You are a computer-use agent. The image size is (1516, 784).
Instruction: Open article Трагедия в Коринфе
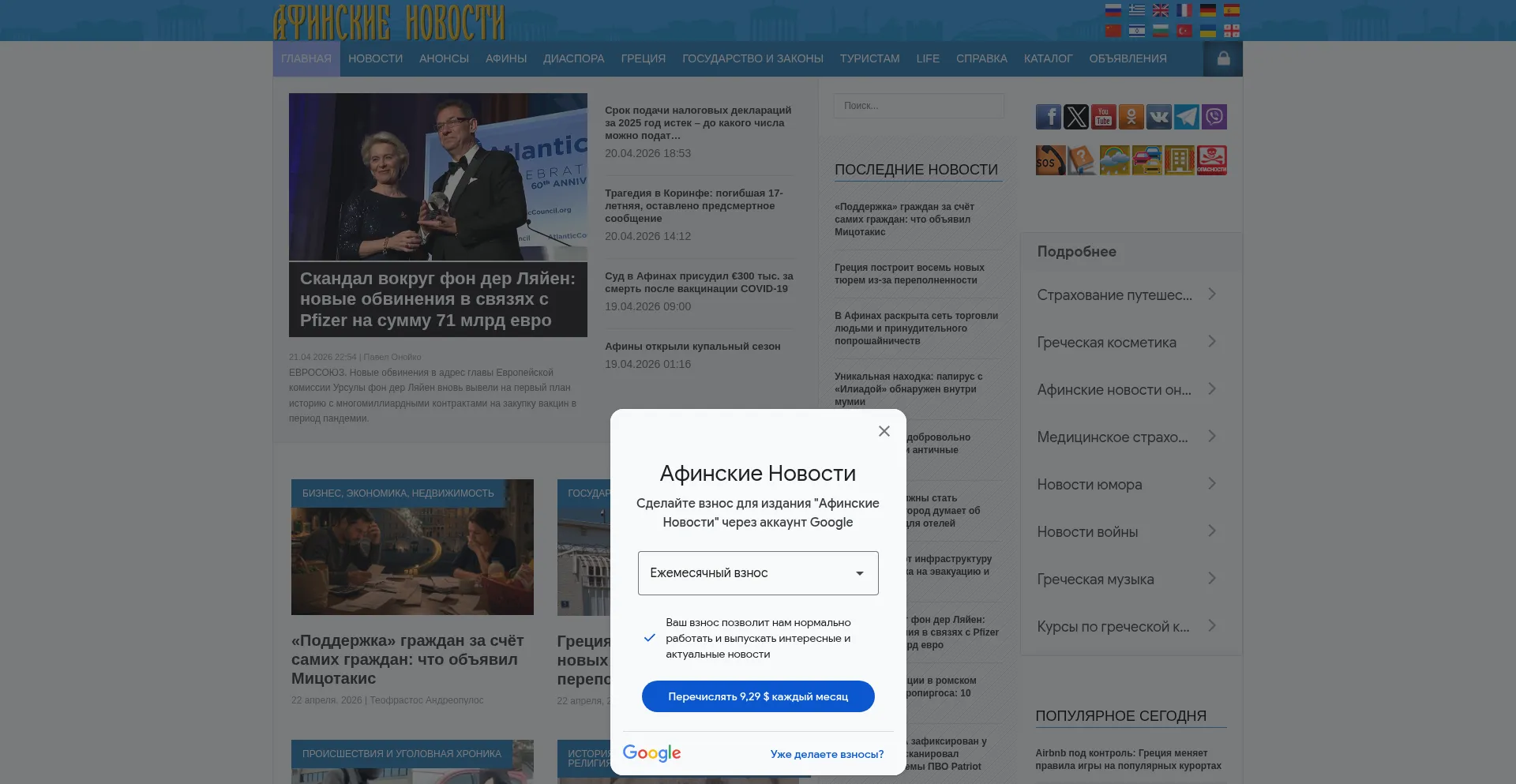tap(695, 206)
